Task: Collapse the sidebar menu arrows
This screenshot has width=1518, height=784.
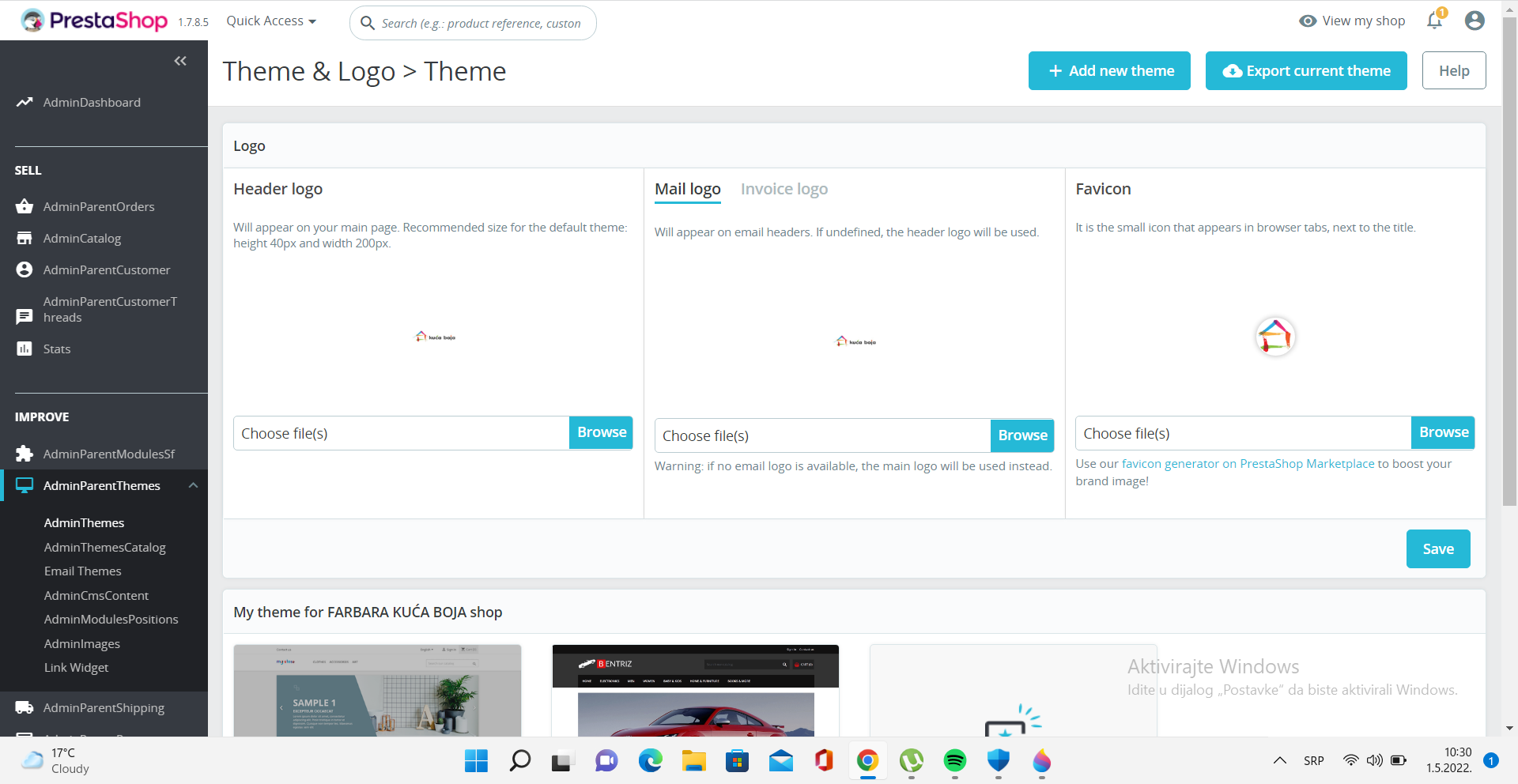Action: coord(180,61)
